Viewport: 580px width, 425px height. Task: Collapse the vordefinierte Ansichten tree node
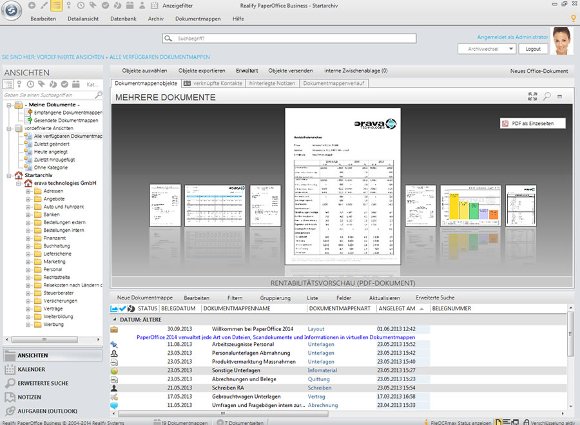point(9,128)
